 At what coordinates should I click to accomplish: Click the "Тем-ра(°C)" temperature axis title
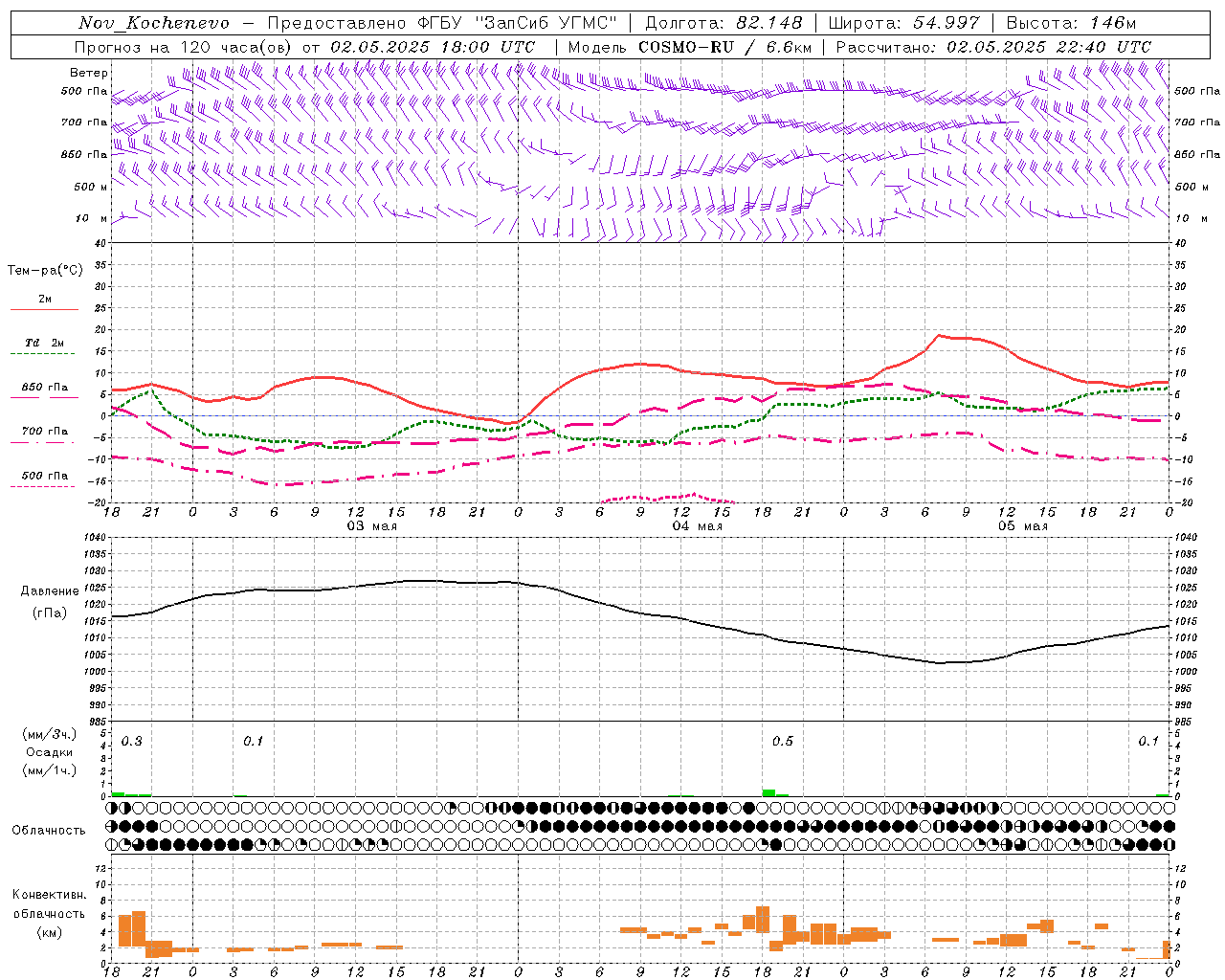coord(45,271)
